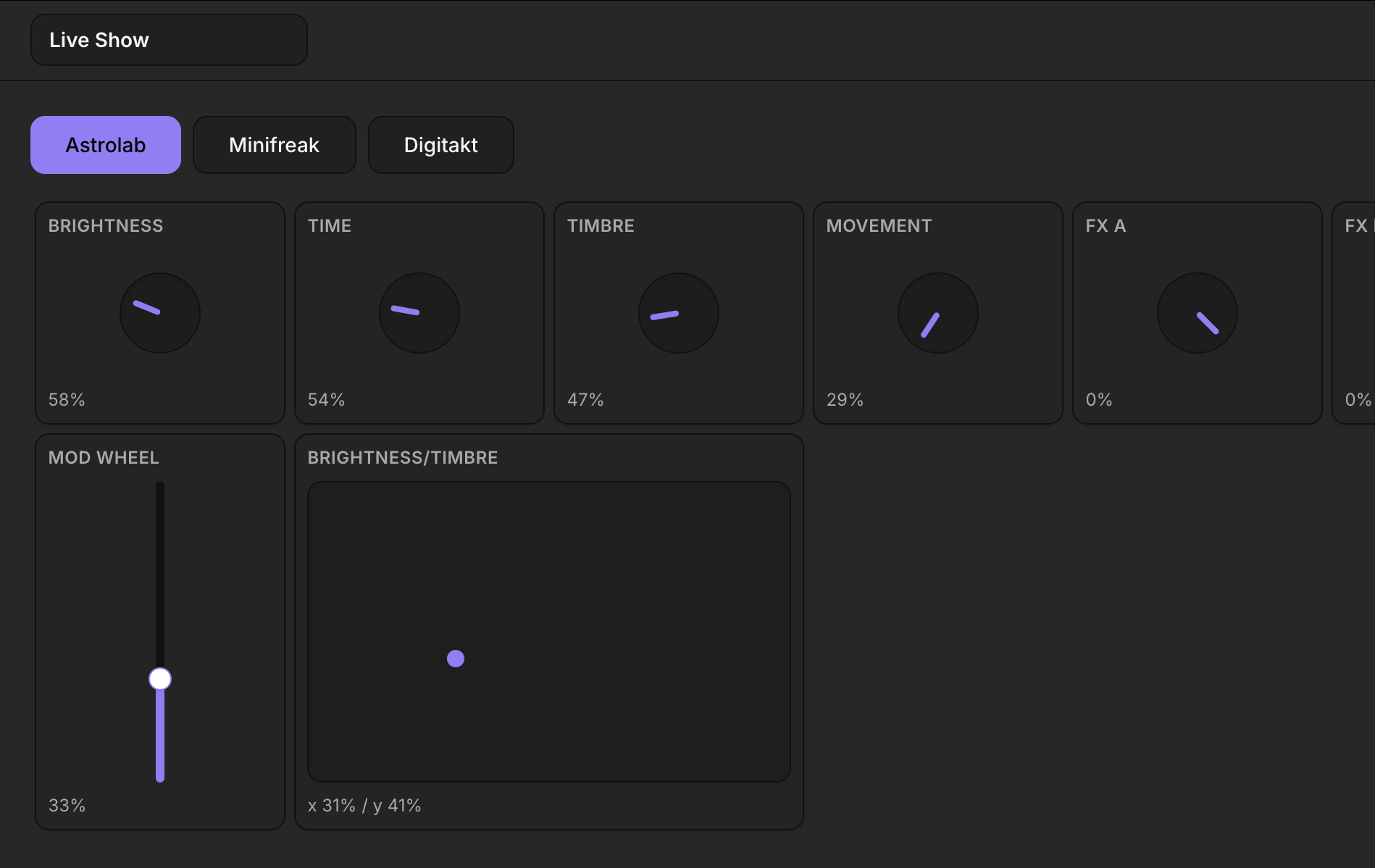Click the Movement knob dial
1375x868 pixels.
pos(938,313)
